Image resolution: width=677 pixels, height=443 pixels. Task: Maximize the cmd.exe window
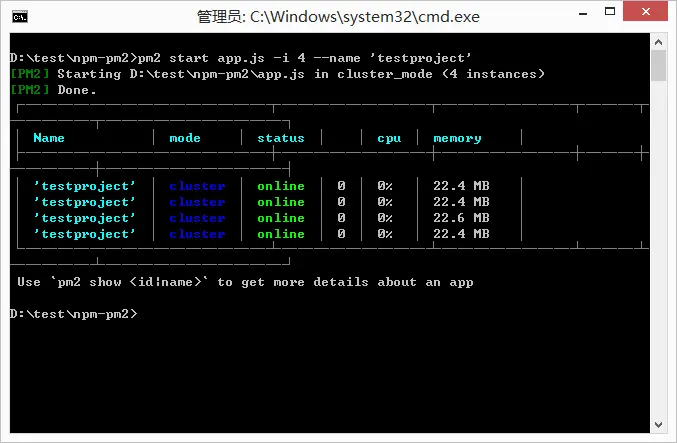(610, 12)
